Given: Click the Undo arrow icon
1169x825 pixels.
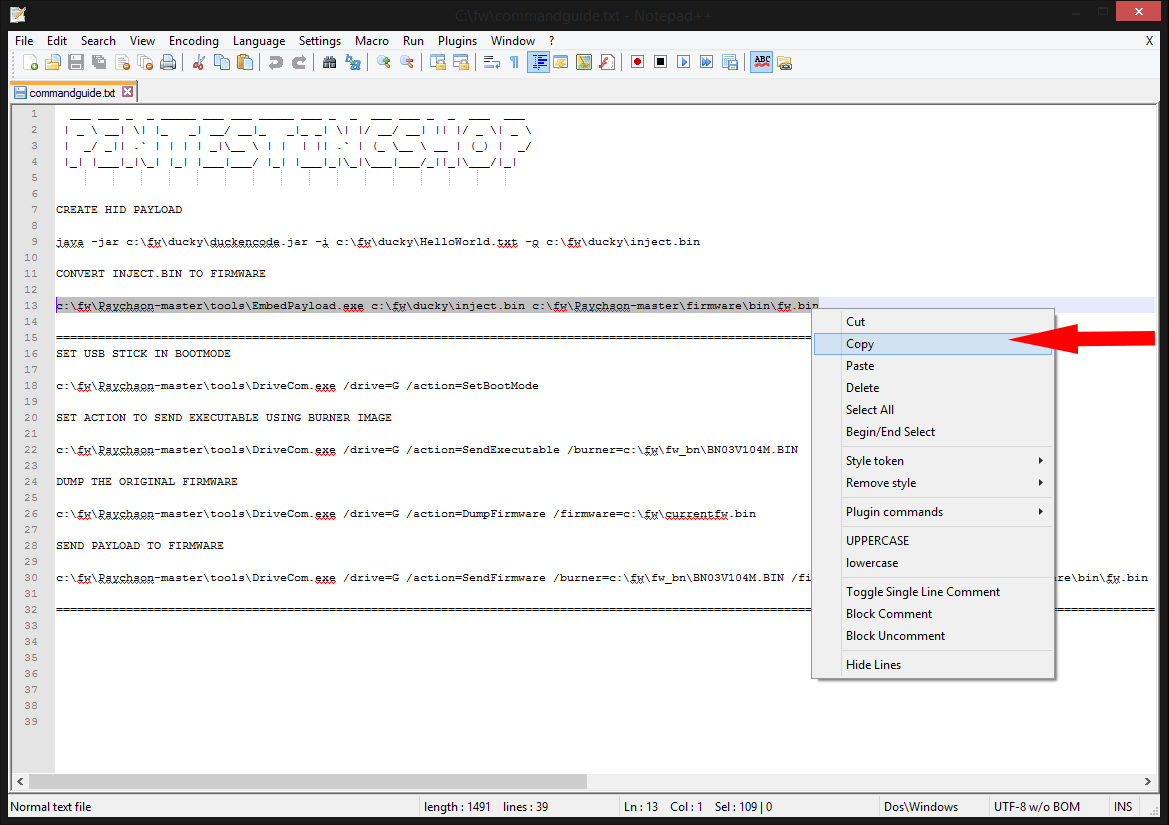Looking at the screenshot, I should click(x=276, y=63).
